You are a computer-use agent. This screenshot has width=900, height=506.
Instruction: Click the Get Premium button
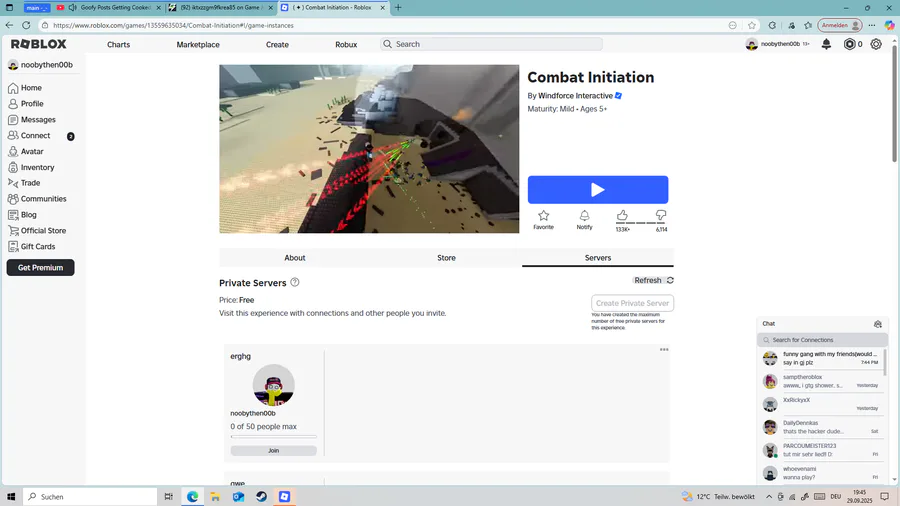tap(40, 267)
